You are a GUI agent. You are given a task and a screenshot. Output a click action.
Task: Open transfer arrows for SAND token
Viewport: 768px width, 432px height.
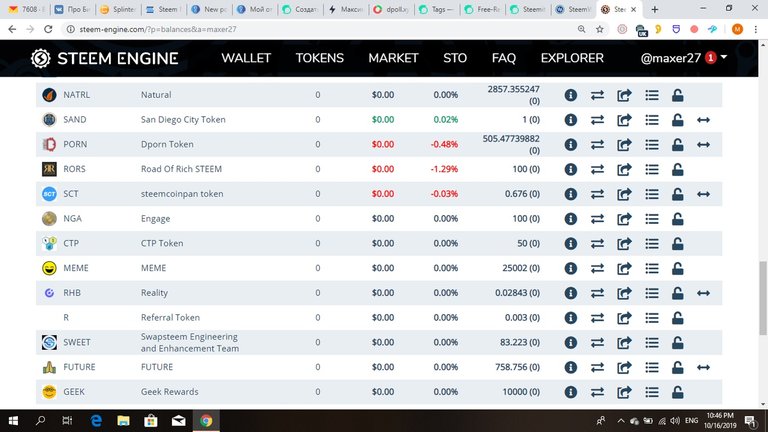(597, 120)
